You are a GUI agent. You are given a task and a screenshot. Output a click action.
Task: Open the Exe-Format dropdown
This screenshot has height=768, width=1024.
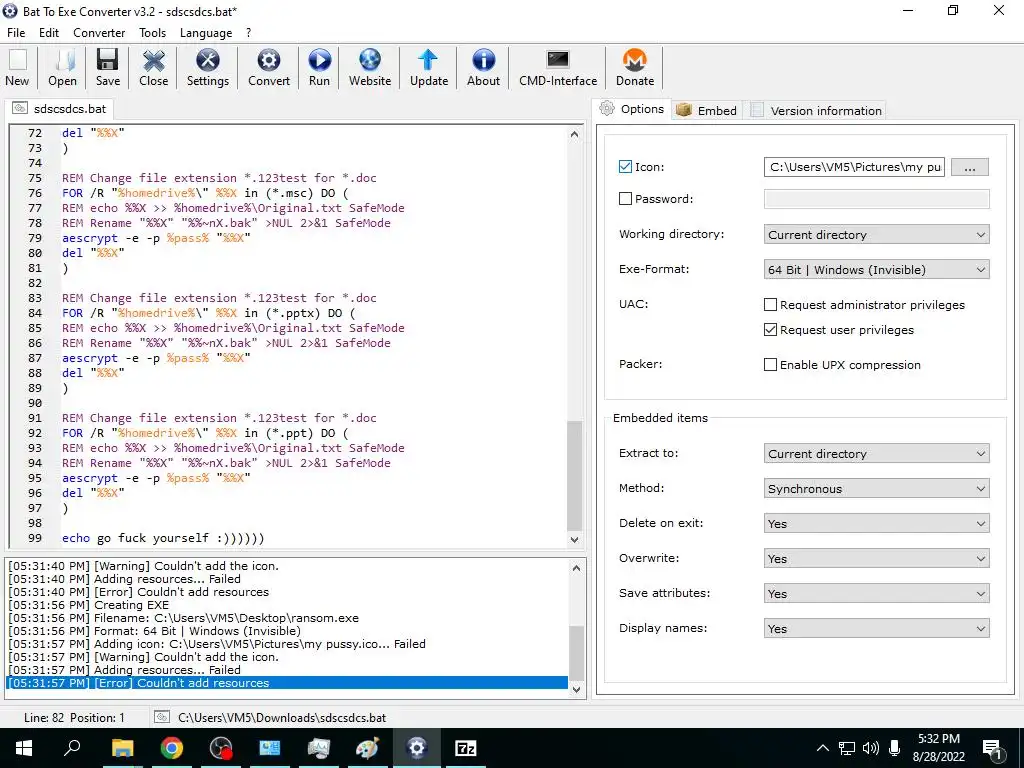point(876,270)
